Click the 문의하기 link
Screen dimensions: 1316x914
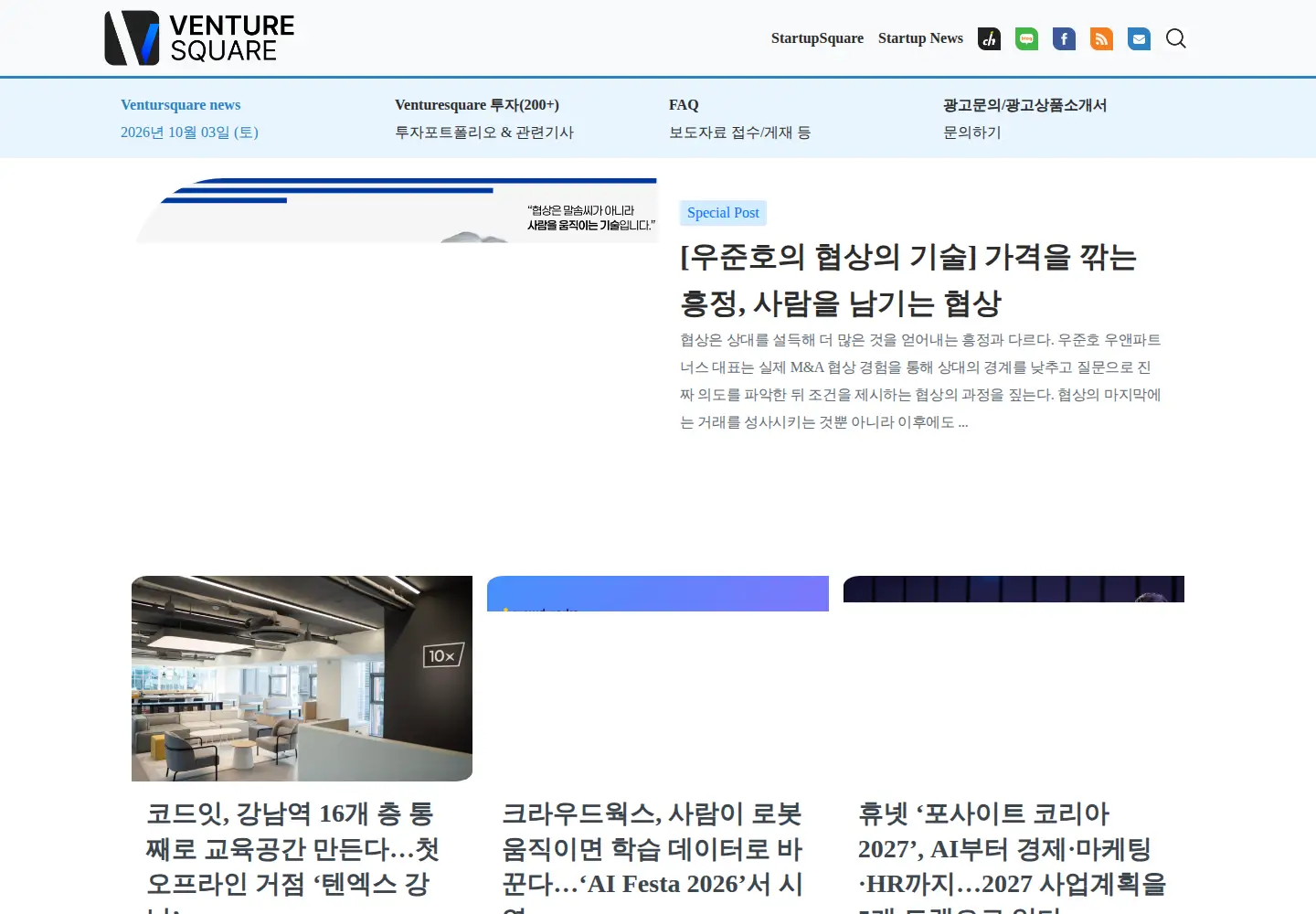coord(972,133)
